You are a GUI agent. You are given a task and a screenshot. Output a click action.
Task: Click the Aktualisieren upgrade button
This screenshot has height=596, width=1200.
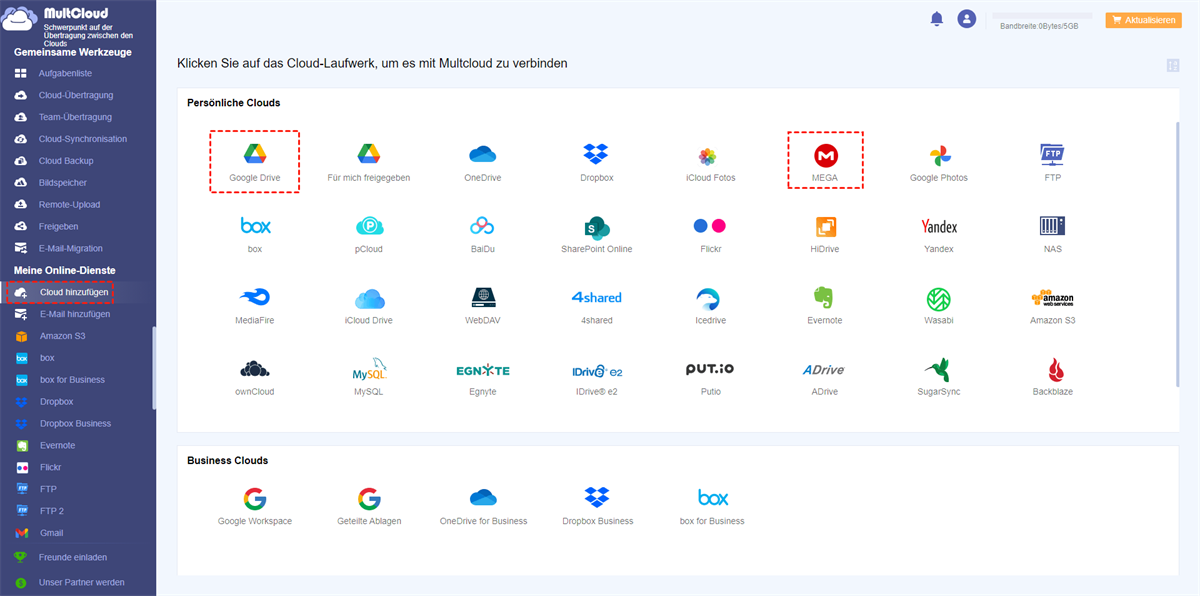[1144, 20]
